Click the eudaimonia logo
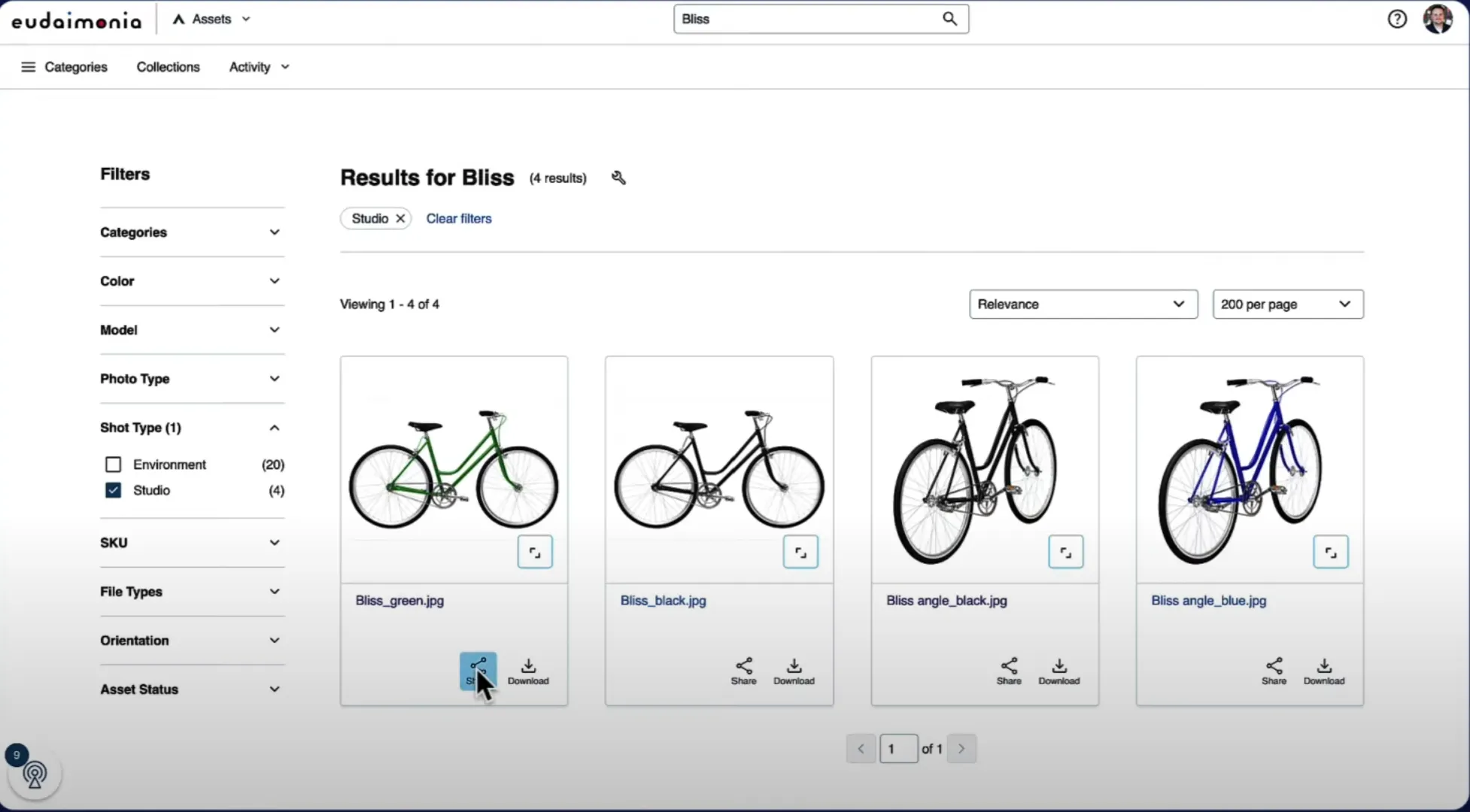1470x812 pixels. click(77, 20)
